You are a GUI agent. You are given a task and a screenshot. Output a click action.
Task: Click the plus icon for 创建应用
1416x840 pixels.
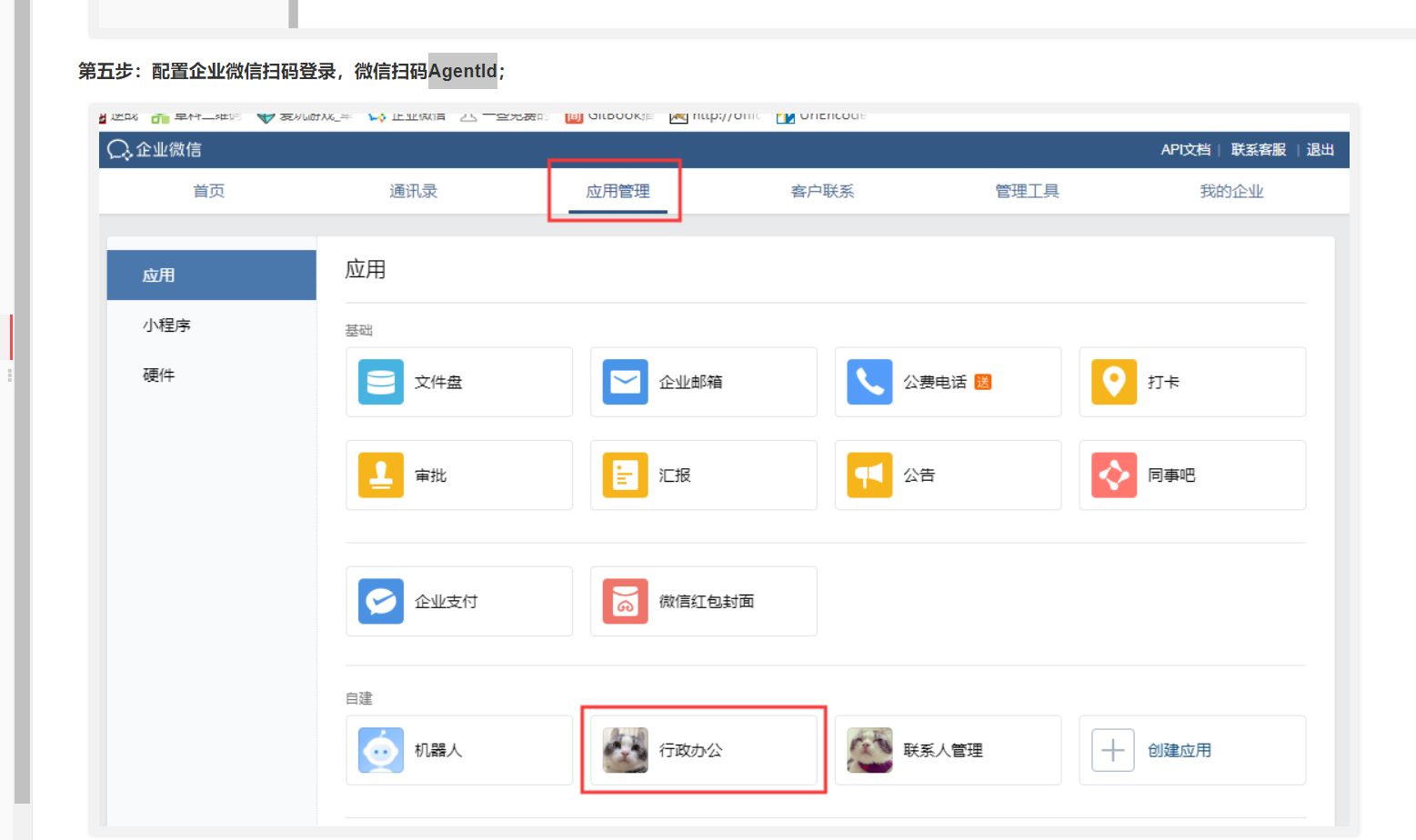coord(1113,750)
